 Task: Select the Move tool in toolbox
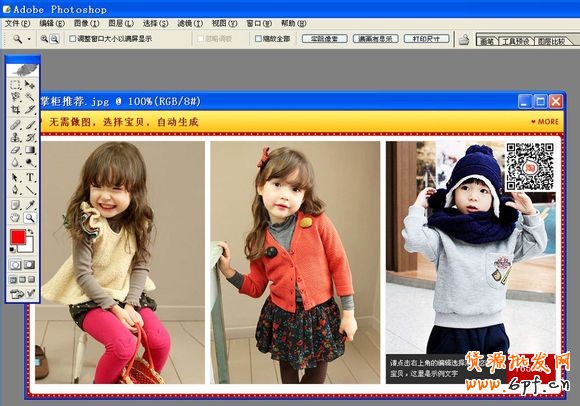point(30,85)
